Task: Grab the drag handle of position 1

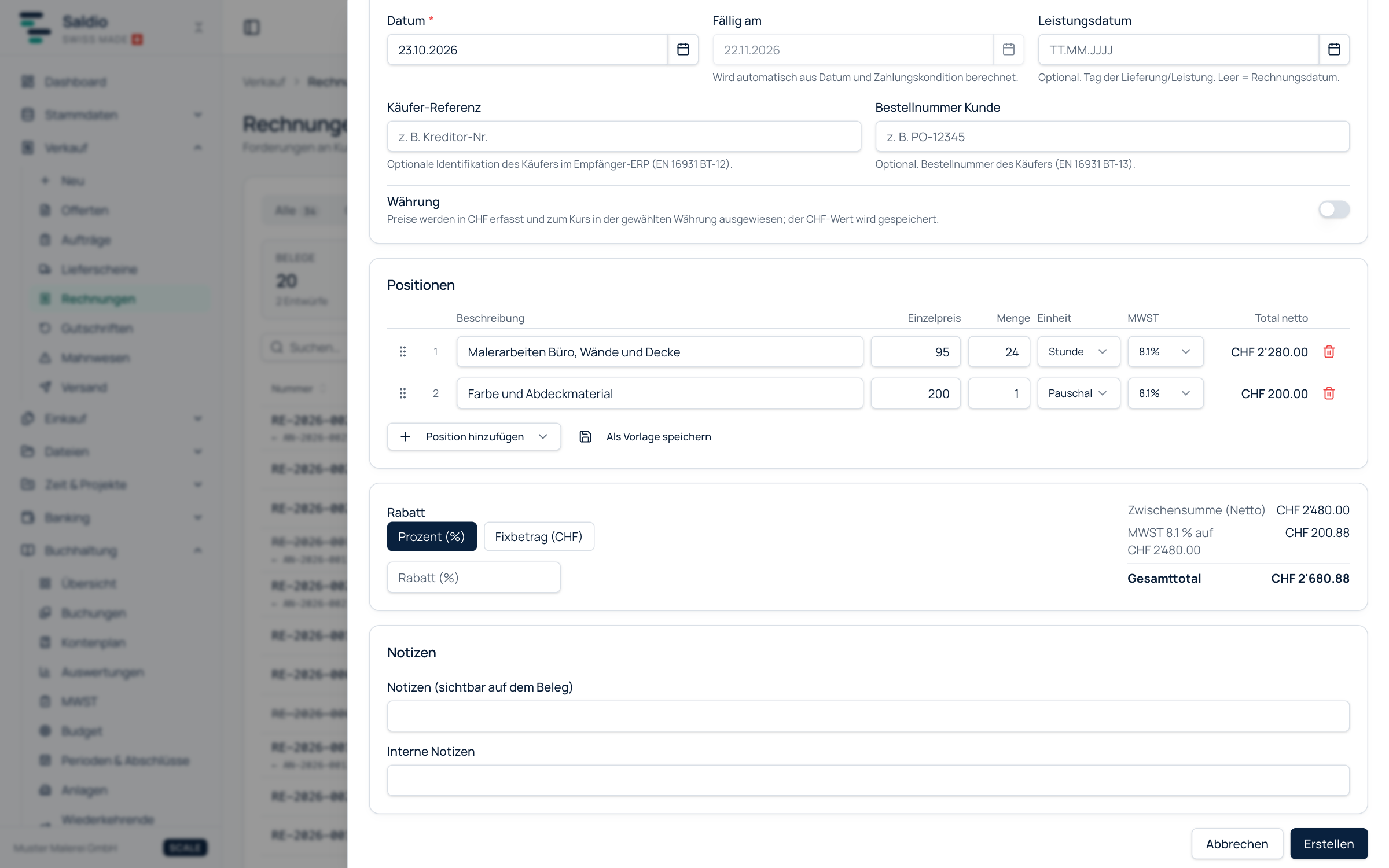Action: pos(403,352)
